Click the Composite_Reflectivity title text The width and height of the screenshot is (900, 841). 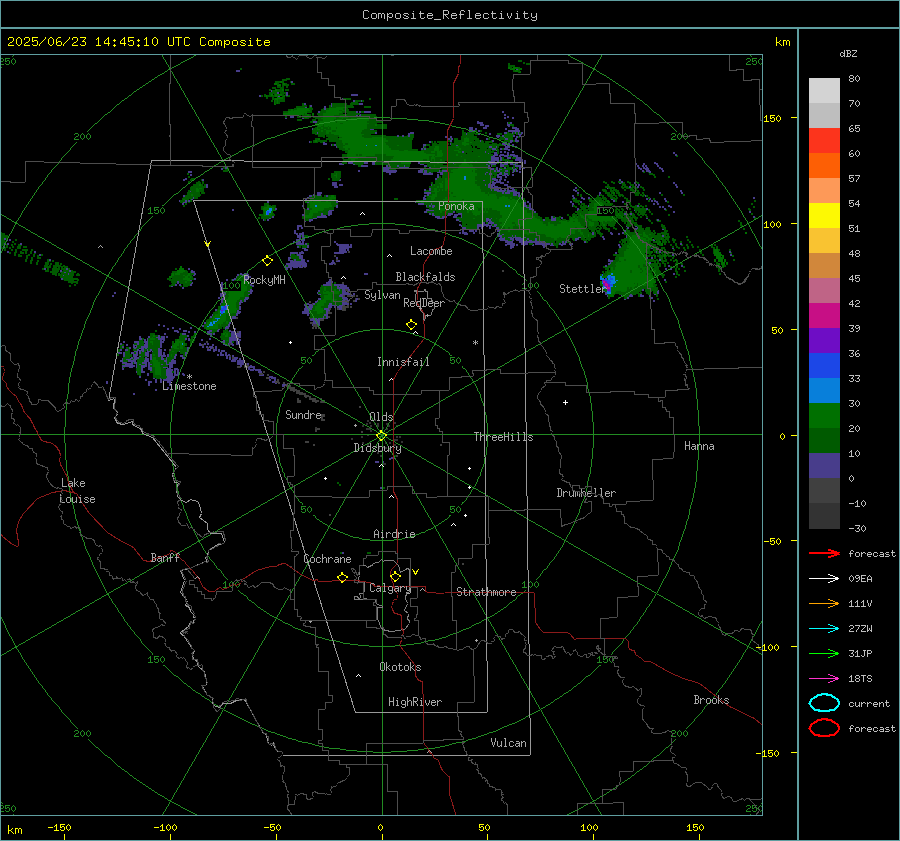click(450, 15)
